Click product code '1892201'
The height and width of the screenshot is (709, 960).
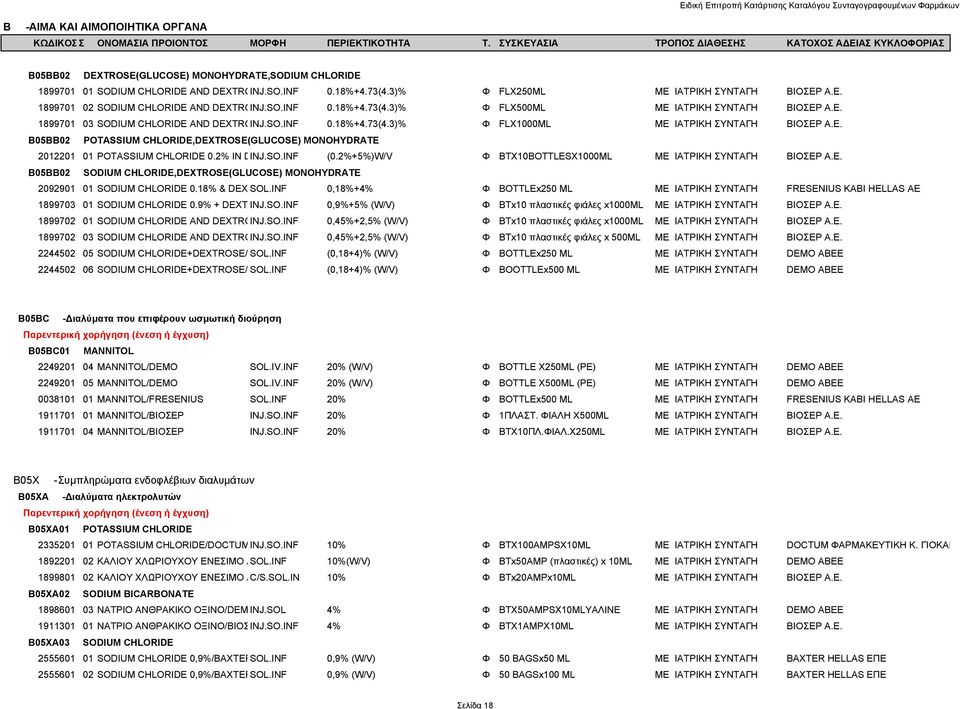click(56, 561)
